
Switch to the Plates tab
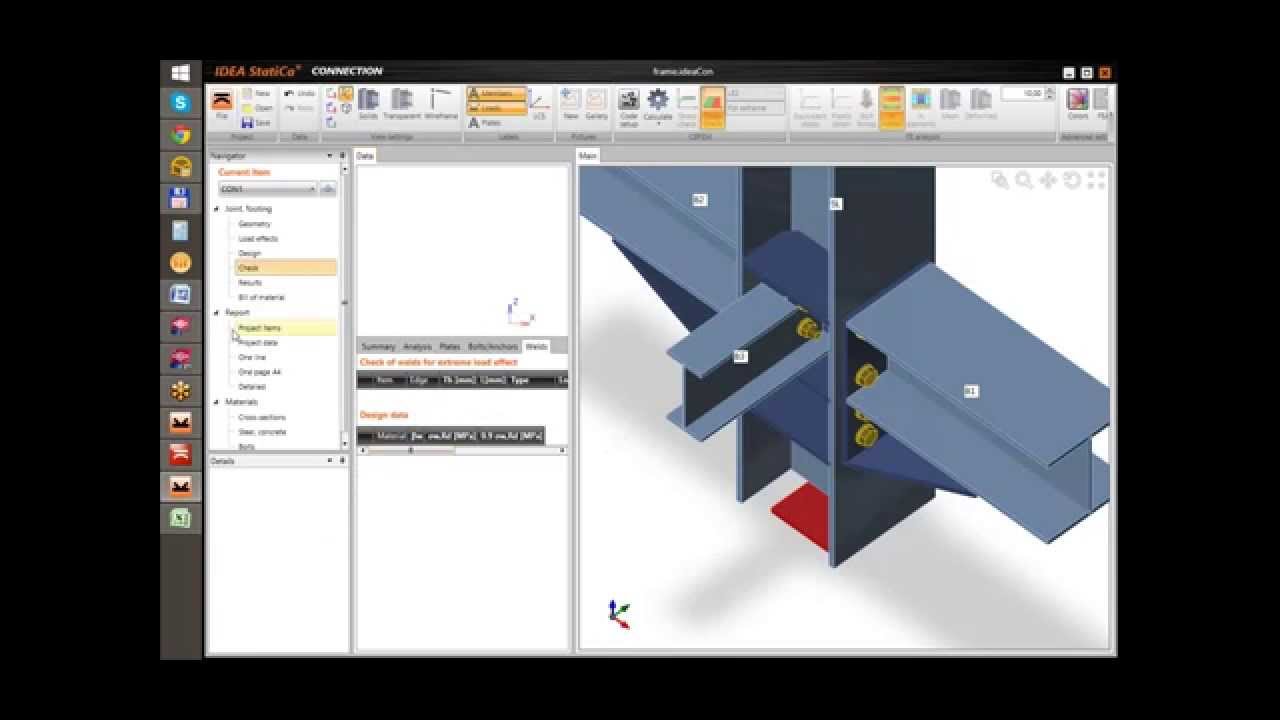coord(450,346)
